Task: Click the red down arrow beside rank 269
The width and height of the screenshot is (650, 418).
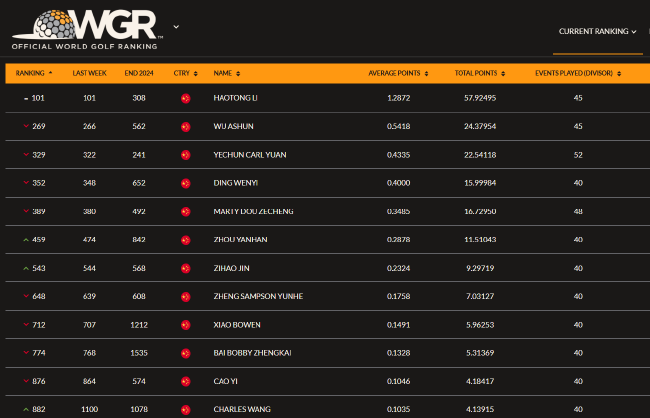Action: coord(26,126)
